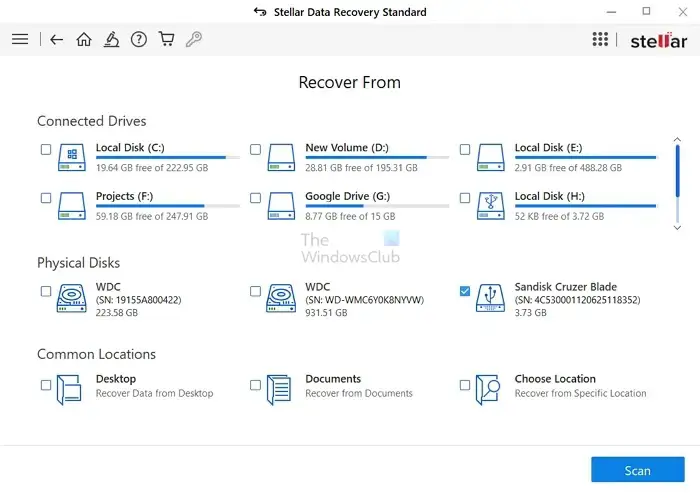Click 'Recover from Specific Location' text
700x493 pixels.
580,393
